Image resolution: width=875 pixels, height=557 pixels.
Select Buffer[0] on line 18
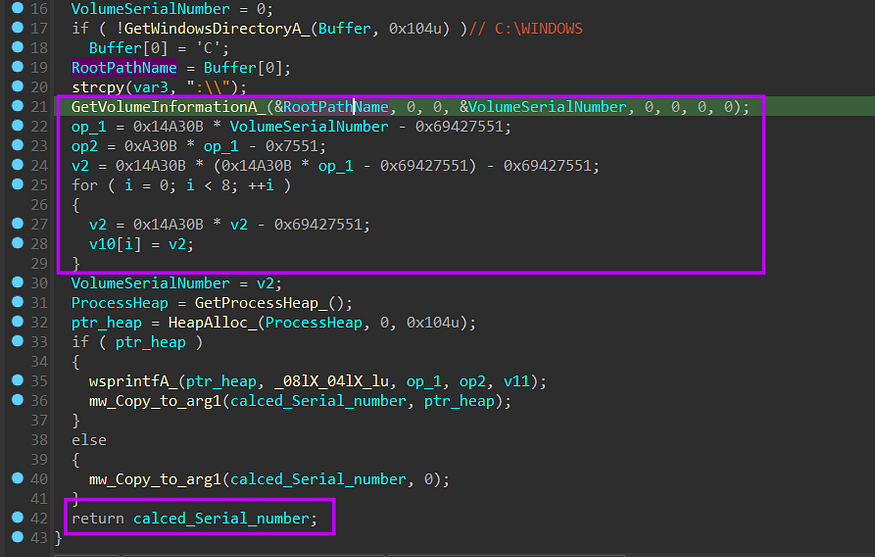coord(128,48)
